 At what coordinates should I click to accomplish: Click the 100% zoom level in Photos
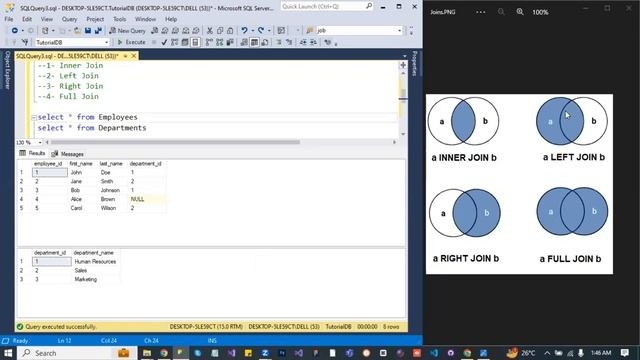(540, 12)
